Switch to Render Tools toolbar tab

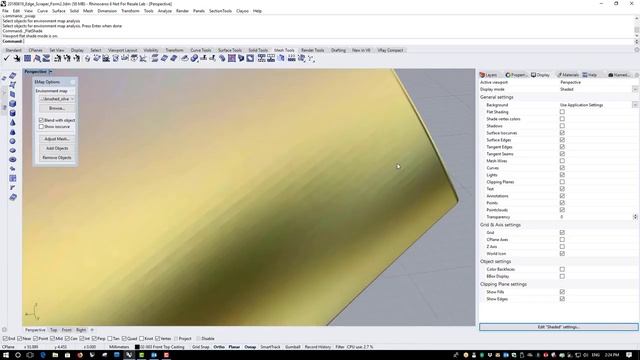pyautogui.click(x=312, y=50)
